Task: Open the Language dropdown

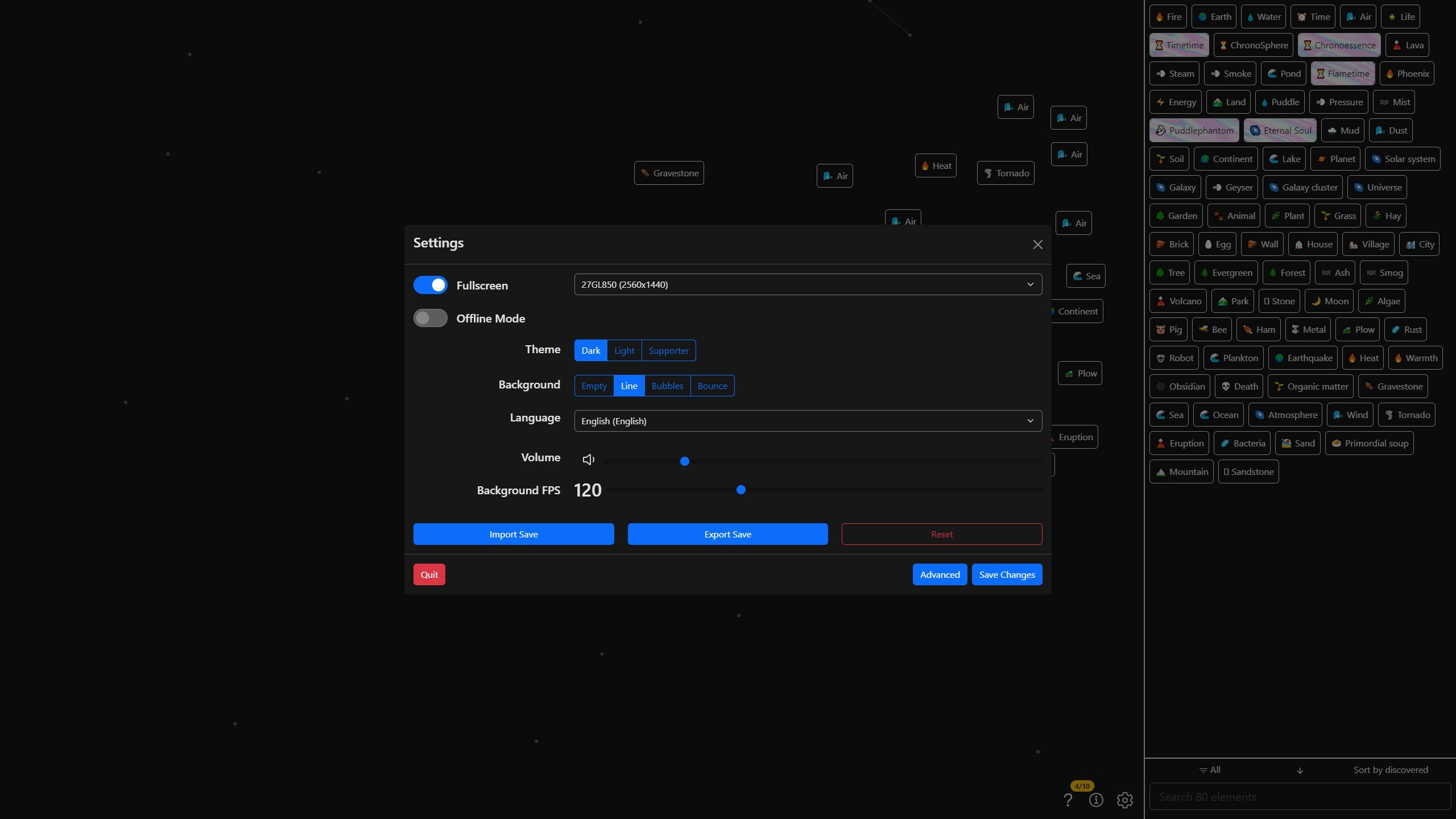Action: pos(808,421)
